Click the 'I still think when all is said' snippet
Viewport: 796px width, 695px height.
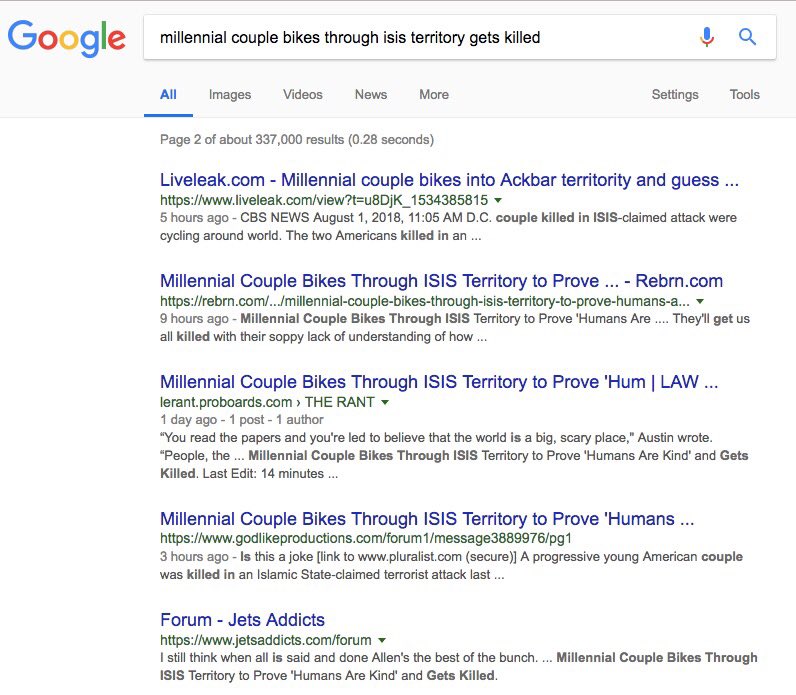pos(458,667)
